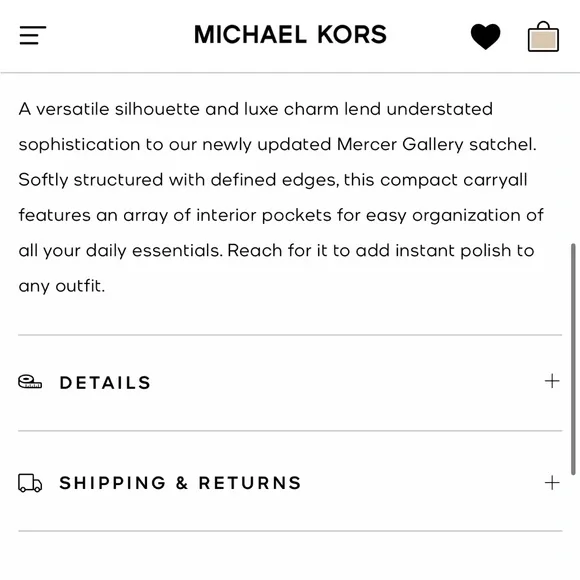This screenshot has width=580, height=580.
Task: Open the Shipping & Returns section heading
Action: click(x=181, y=483)
